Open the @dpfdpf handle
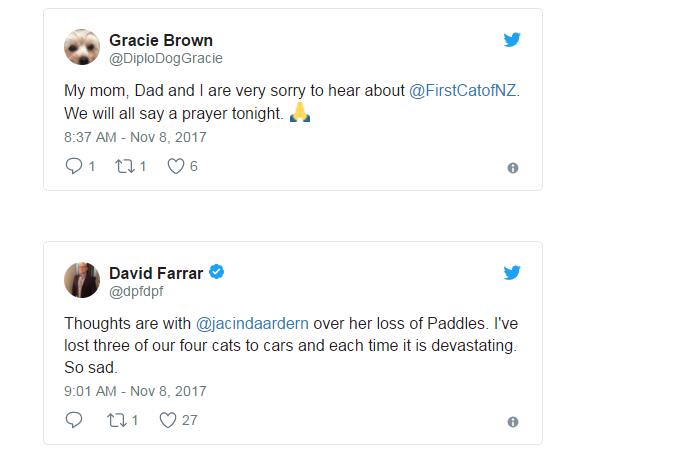This screenshot has width=673, height=453. pos(133,289)
